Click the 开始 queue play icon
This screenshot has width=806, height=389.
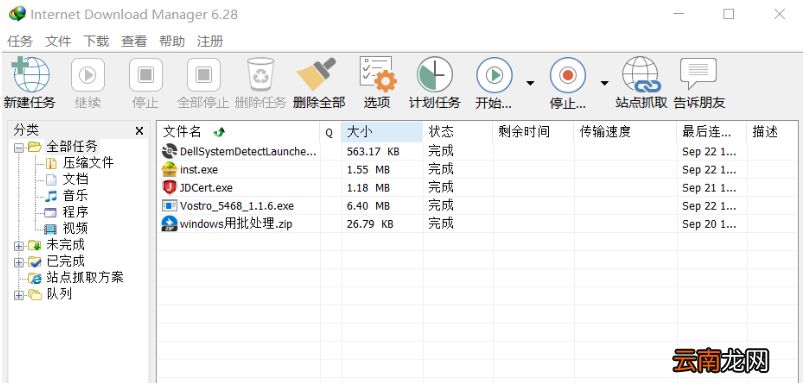pos(494,76)
